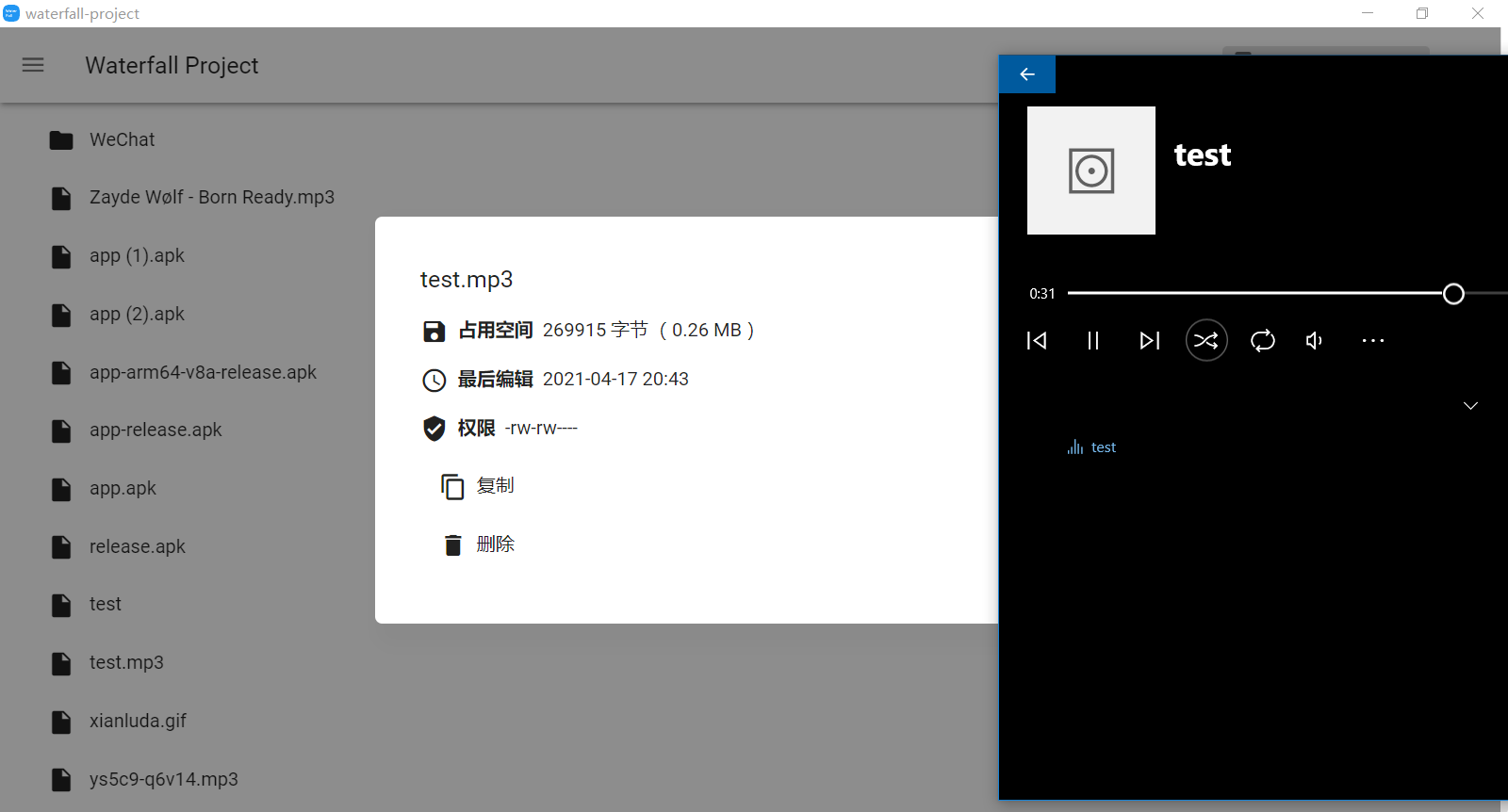Click file icon next to app (1).apk
1508x812 pixels.
tap(61, 257)
